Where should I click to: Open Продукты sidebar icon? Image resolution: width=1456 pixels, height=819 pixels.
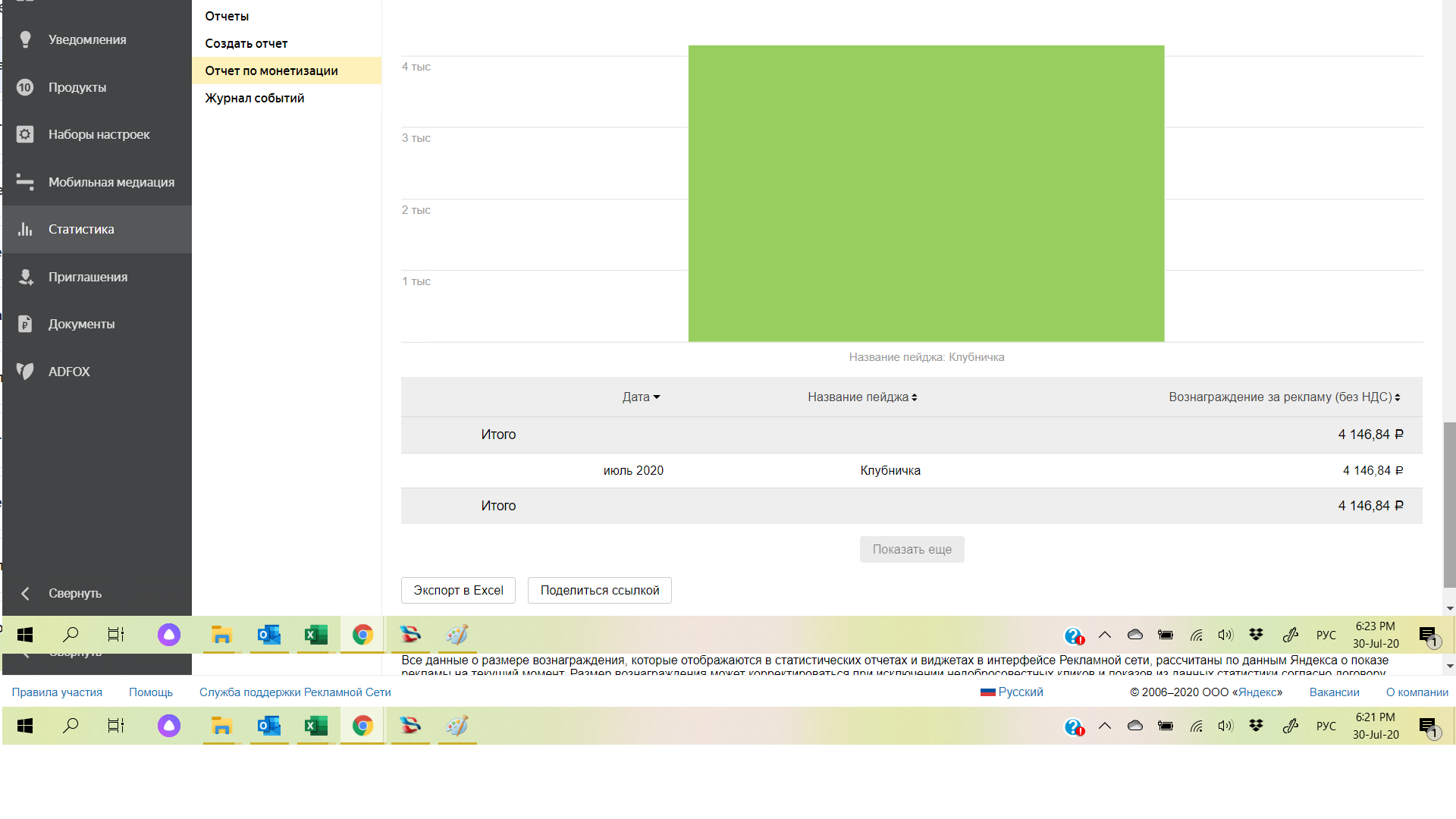tap(25, 87)
